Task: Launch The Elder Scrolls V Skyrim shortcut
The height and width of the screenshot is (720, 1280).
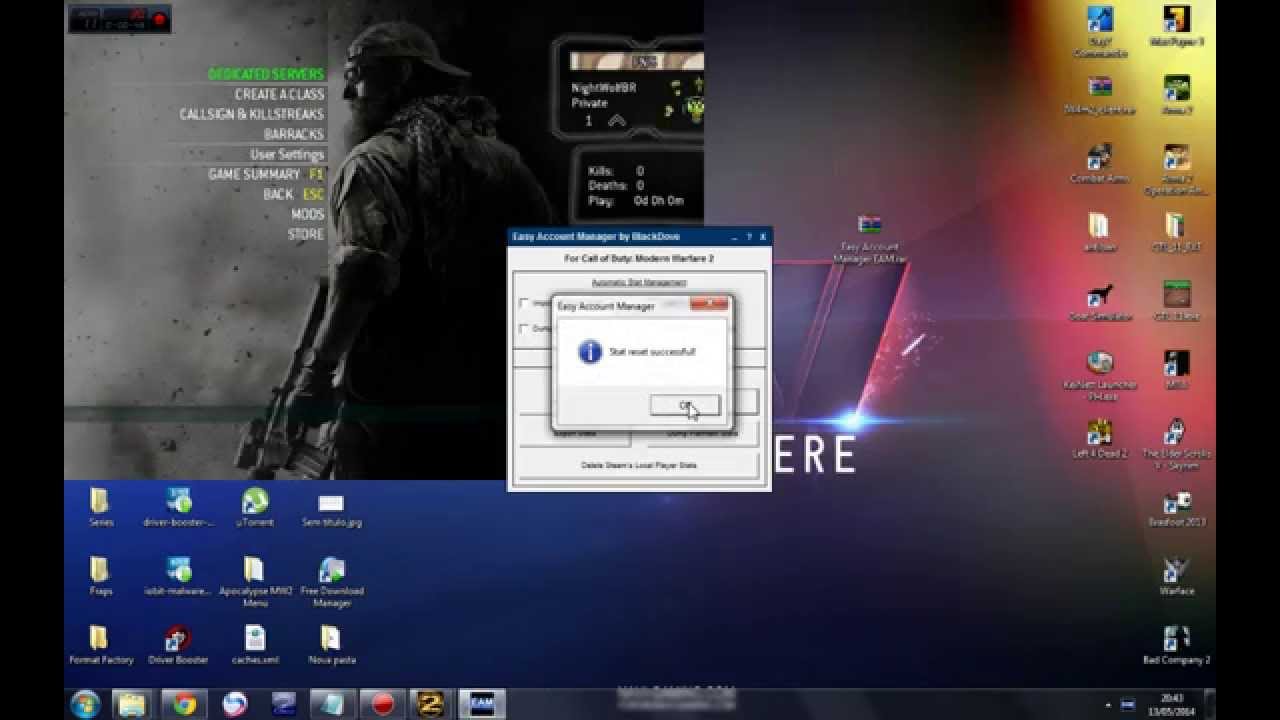Action: [x=1177, y=445]
